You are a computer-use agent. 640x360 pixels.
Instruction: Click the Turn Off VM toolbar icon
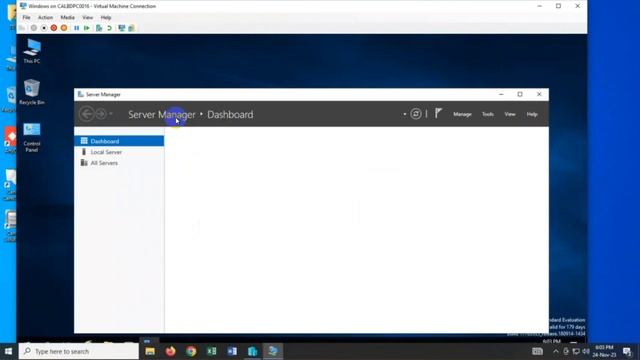(44, 28)
